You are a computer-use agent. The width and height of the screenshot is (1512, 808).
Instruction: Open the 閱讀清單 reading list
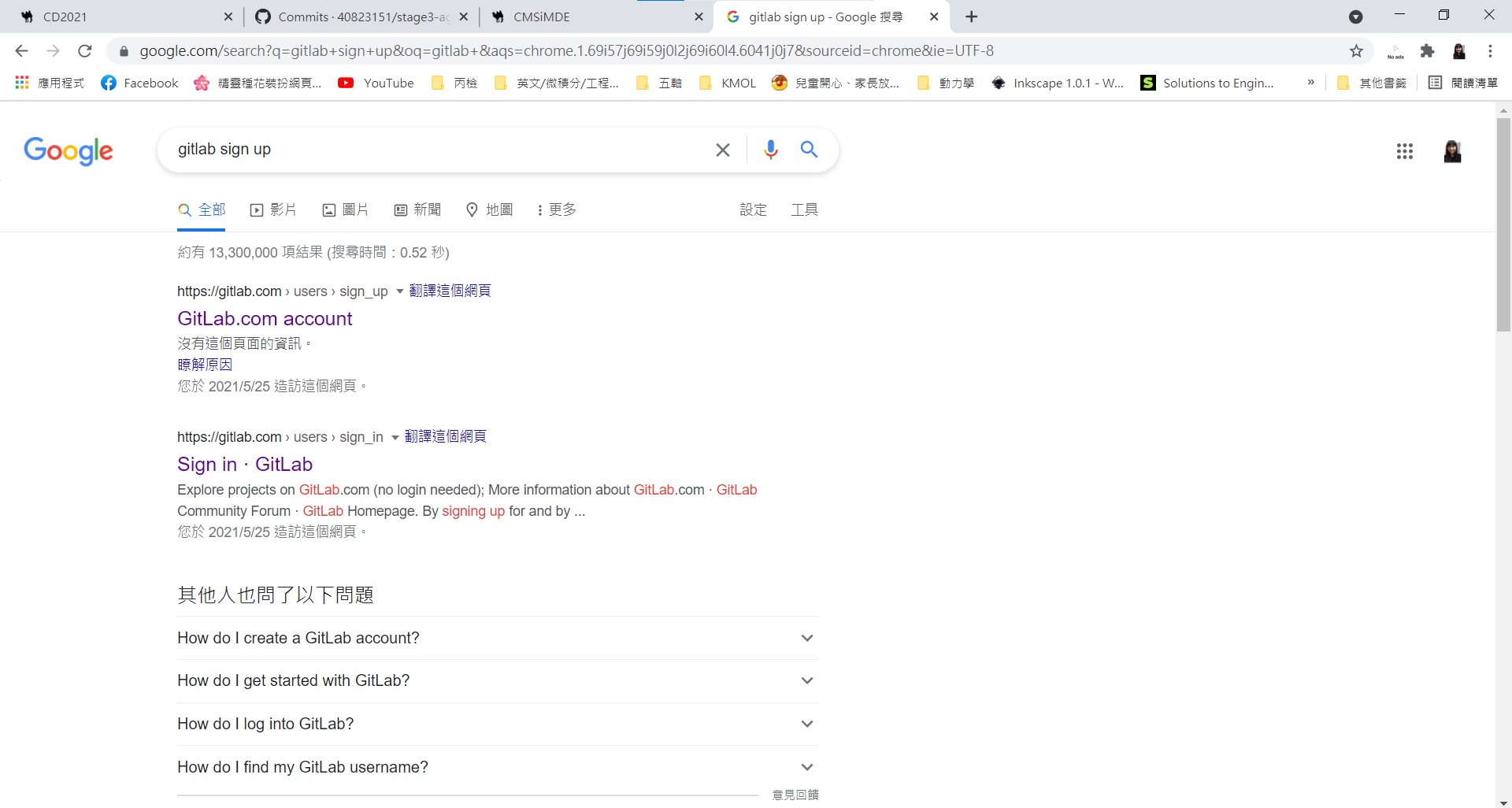coord(1463,83)
